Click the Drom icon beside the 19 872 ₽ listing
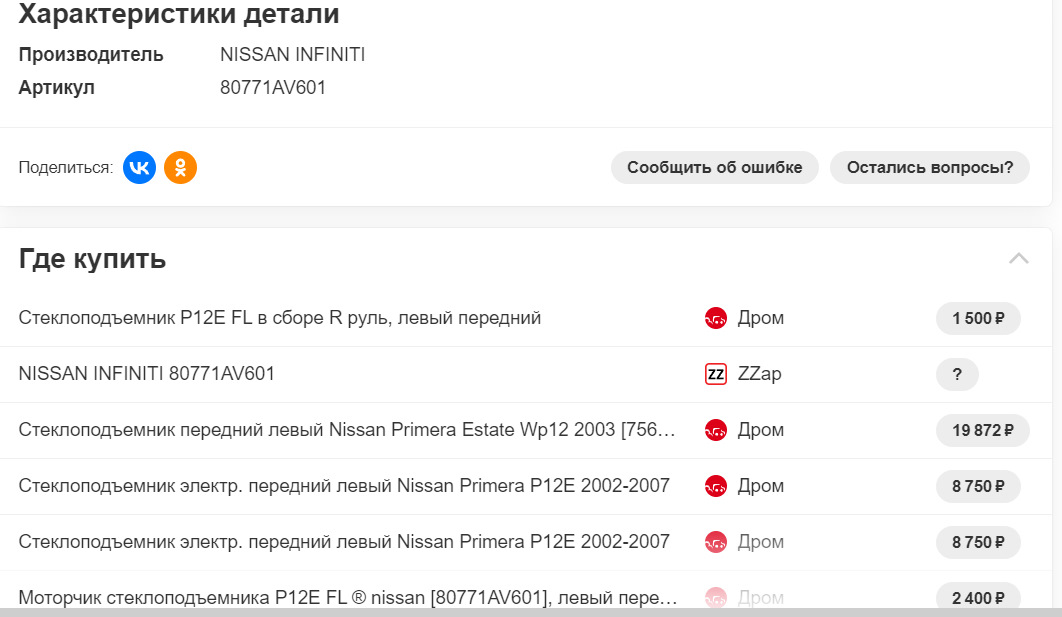The height and width of the screenshot is (617, 1062). (x=715, y=431)
